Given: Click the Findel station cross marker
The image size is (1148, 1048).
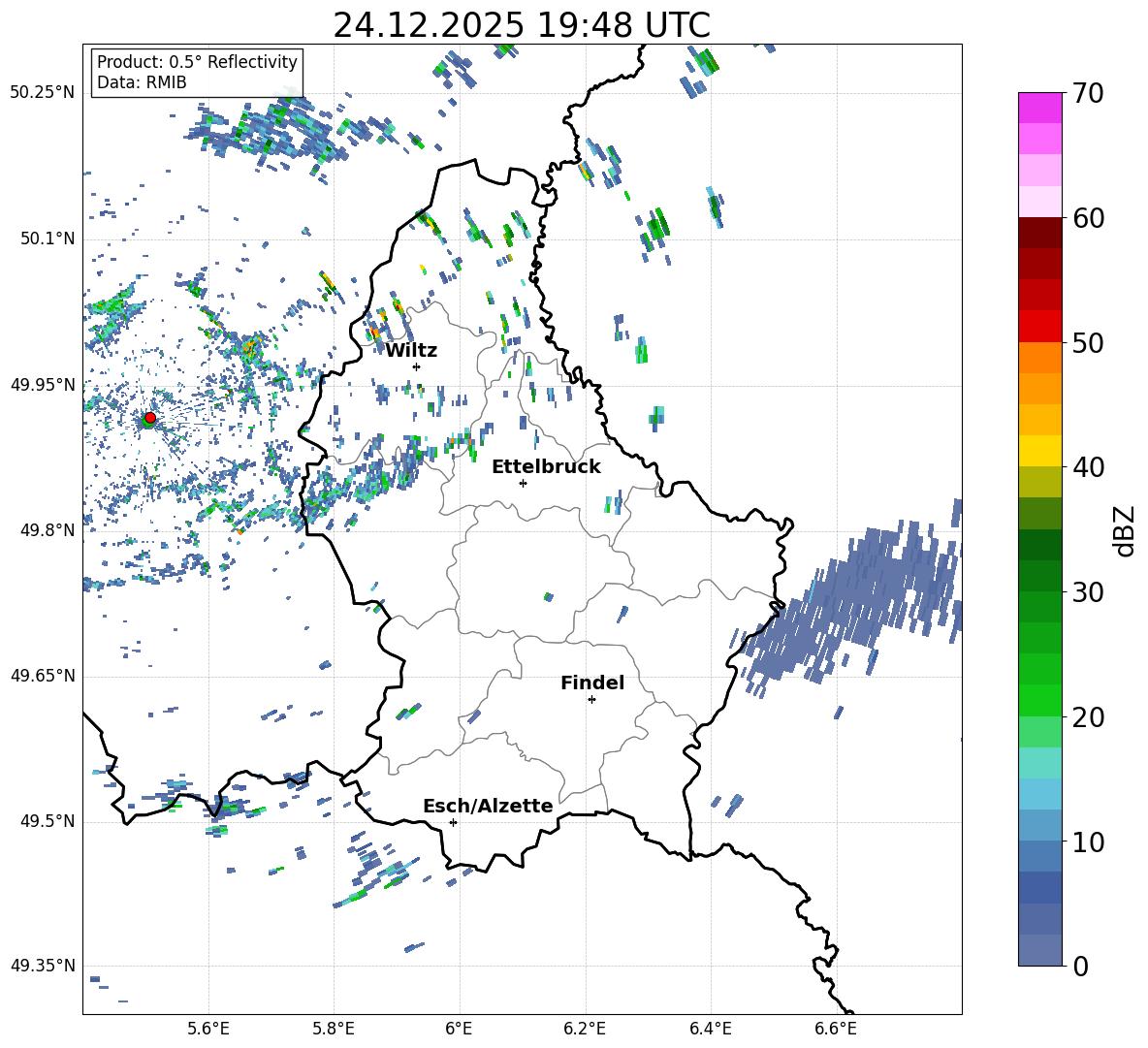Looking at the screenshot, I should pyautogui.click(x=591, y=700).
